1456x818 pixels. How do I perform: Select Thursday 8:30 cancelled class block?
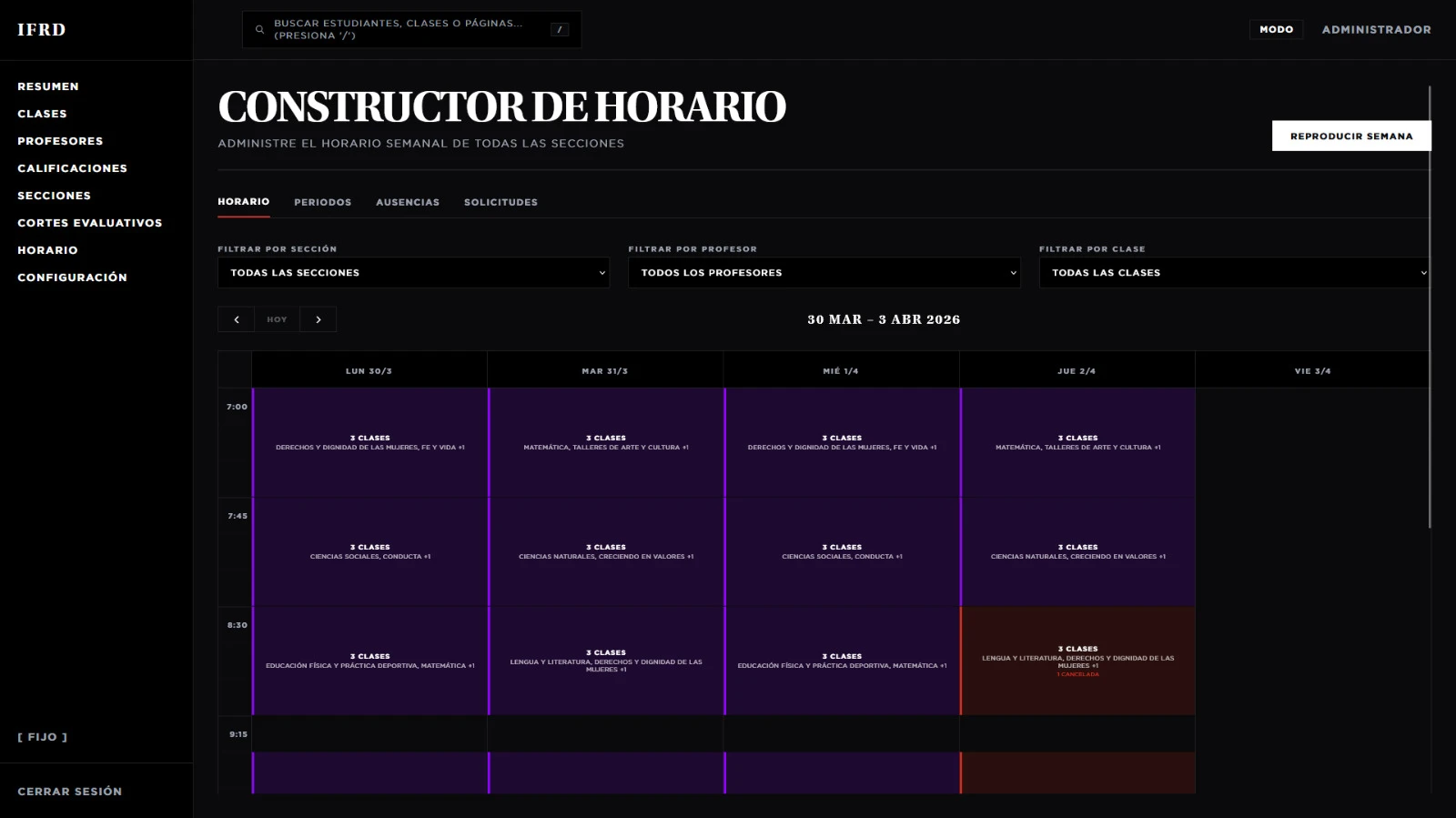(x=1077, y=661)
